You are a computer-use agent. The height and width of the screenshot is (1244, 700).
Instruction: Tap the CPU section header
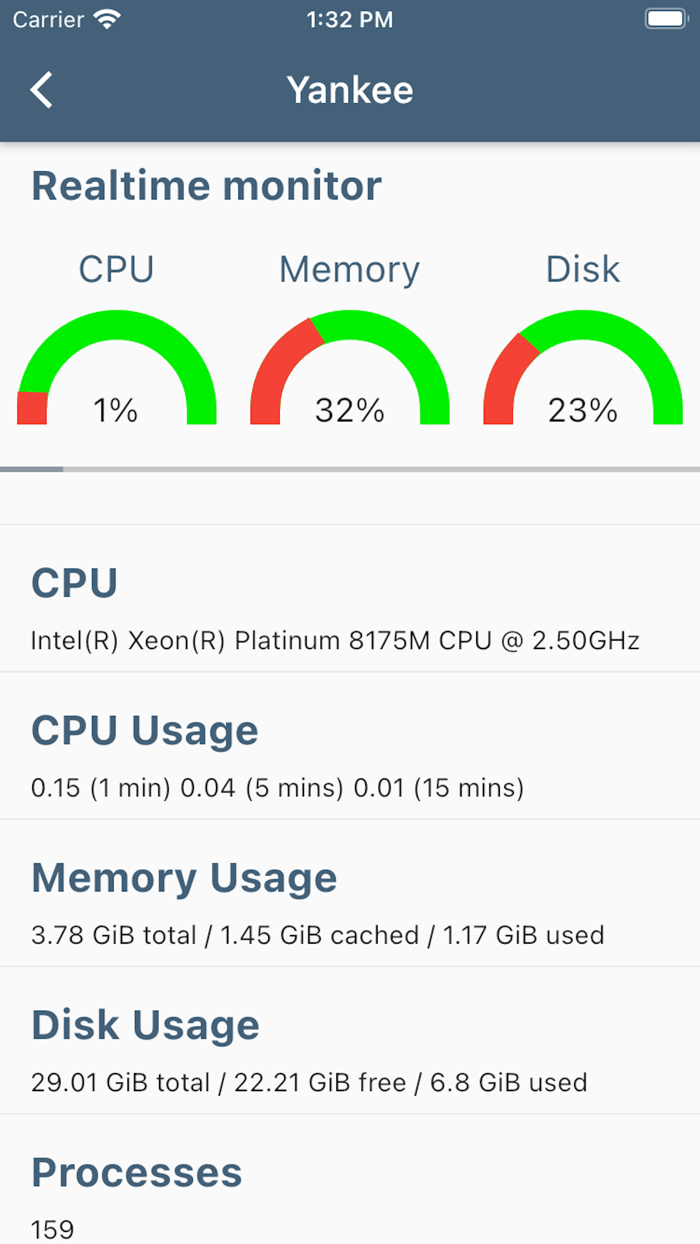click(74, 582)
